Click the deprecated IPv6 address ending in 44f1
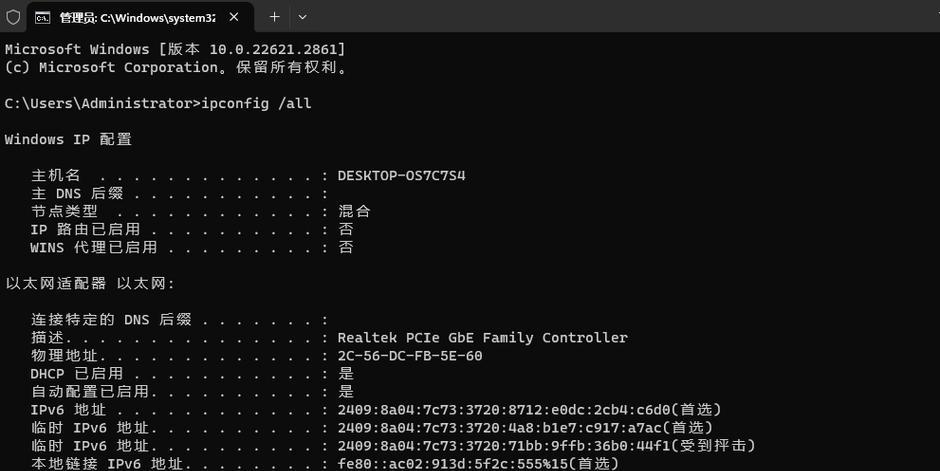 click(x=504, y=446)
